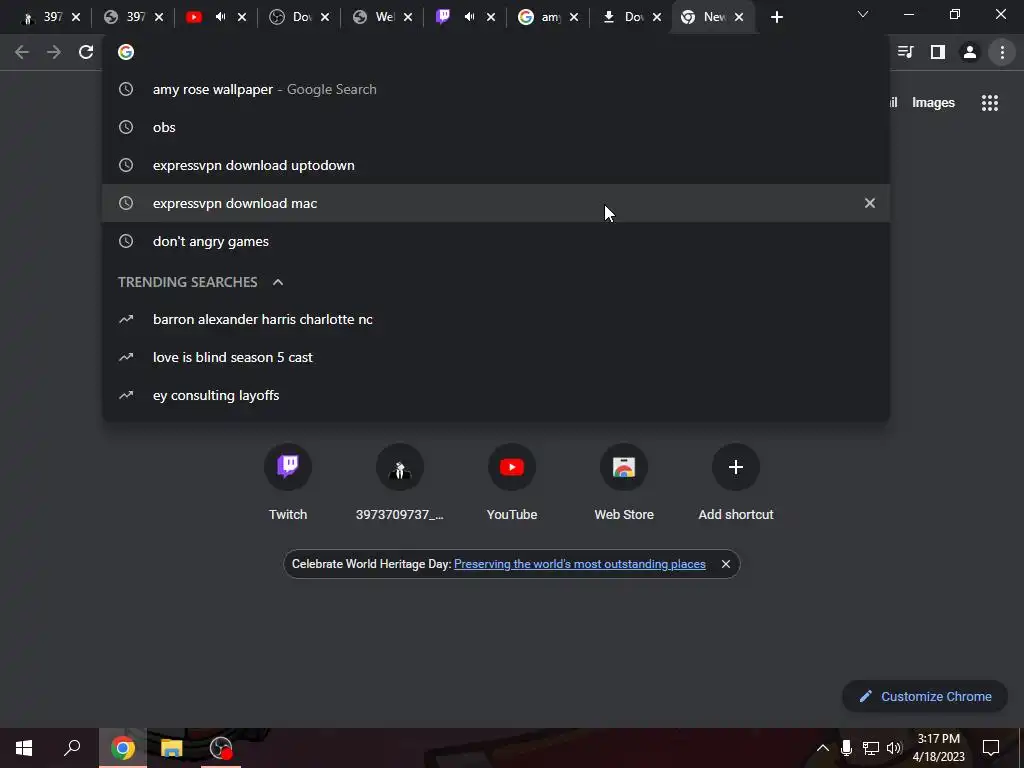
Task: Open the Images link
Action: coord(933,103)
